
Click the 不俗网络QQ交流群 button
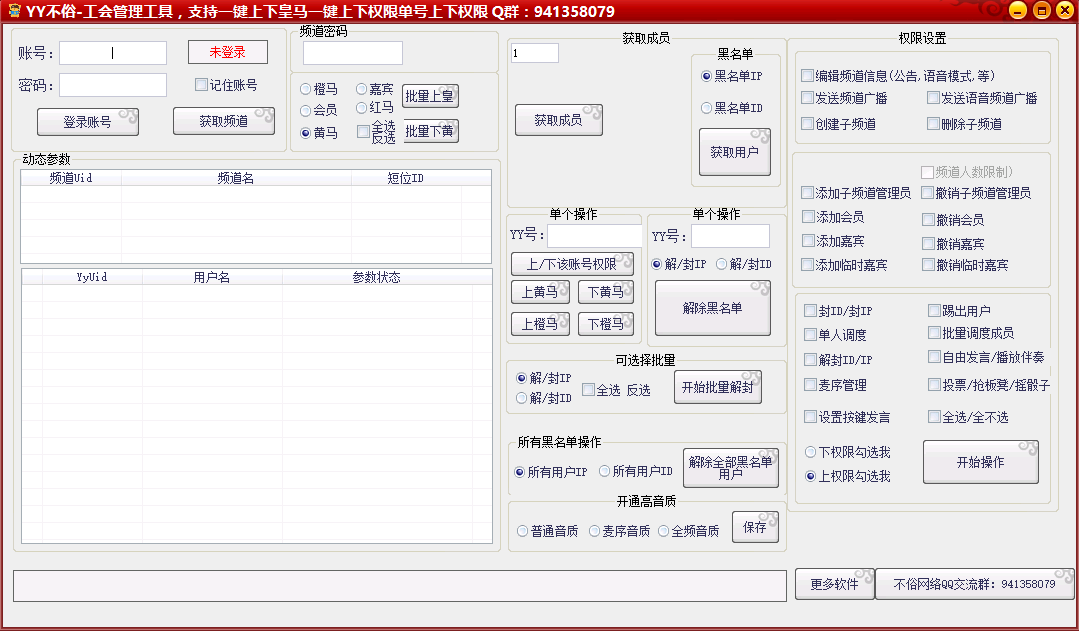(974, 584)
